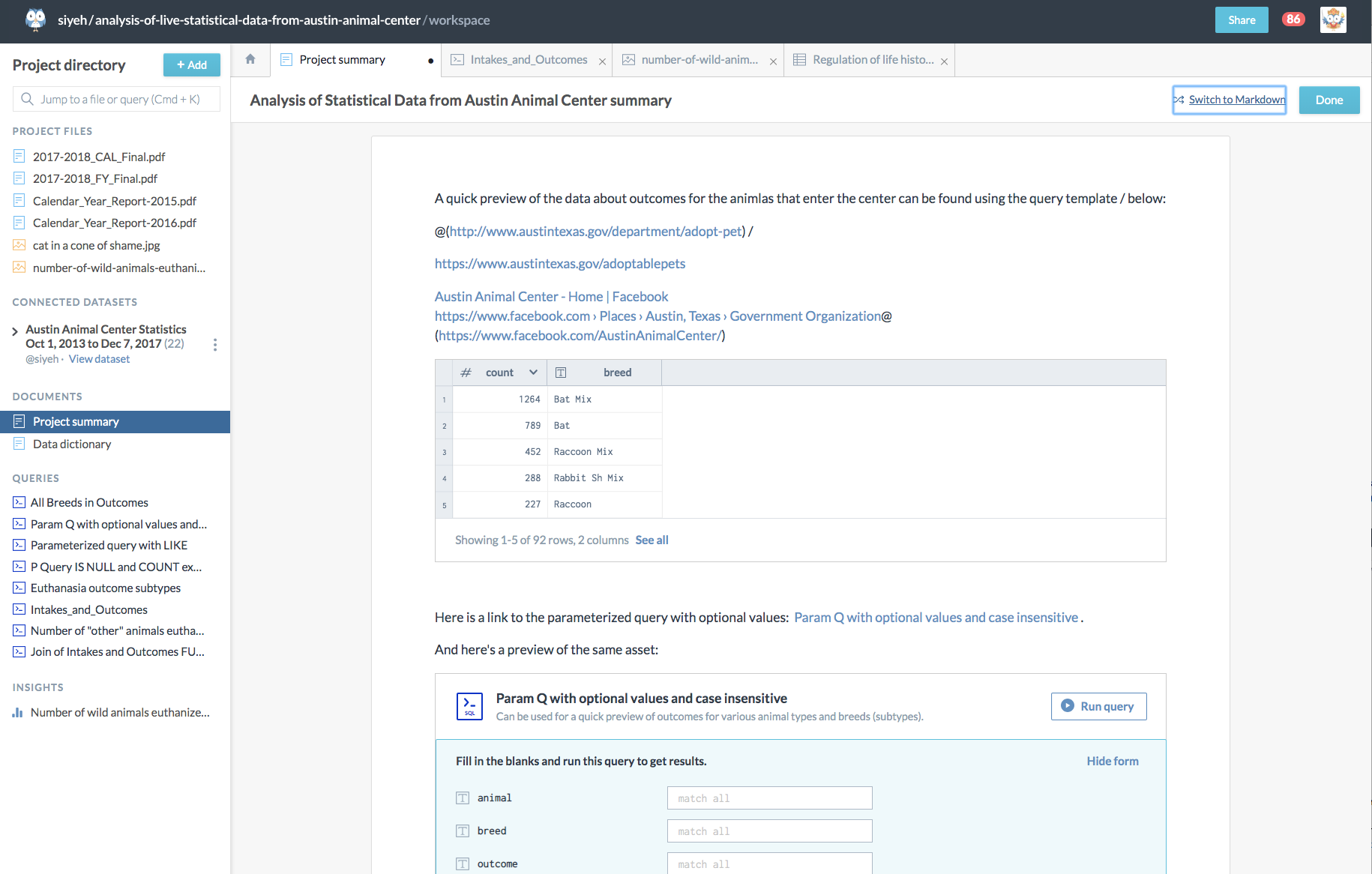Open Calendar_Year_Report-2016.pdf file

click(115, 223)
